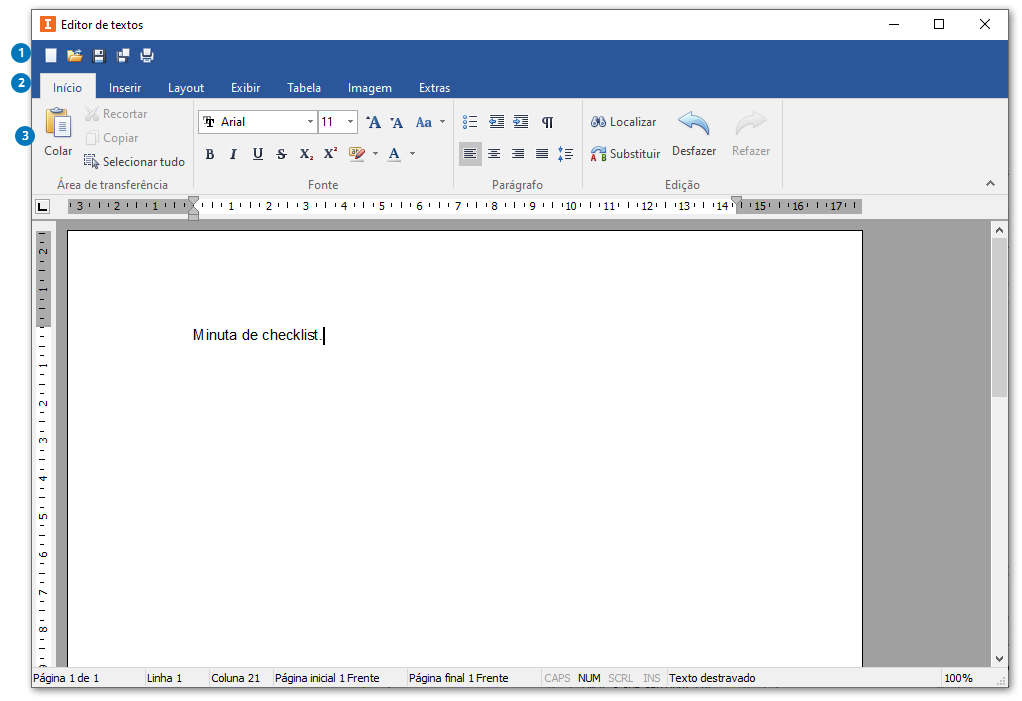Screen dimensions: 1022x701
Task: Open the change case dropdown arrow
Action: tap(443, 122)
